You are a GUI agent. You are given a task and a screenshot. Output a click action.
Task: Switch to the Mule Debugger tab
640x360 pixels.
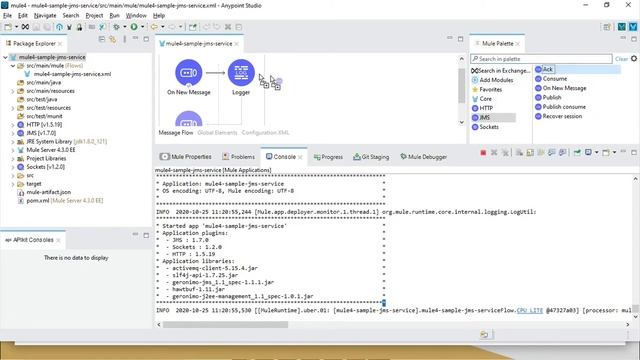(x=423, y=157)
